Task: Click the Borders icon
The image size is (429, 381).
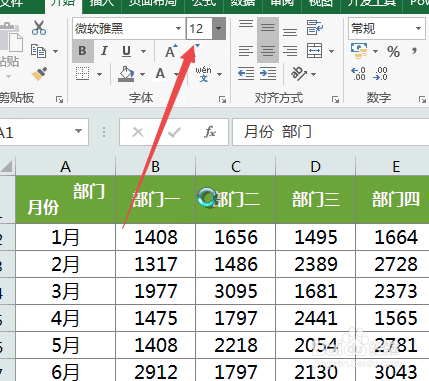Action: pos(82,74)
